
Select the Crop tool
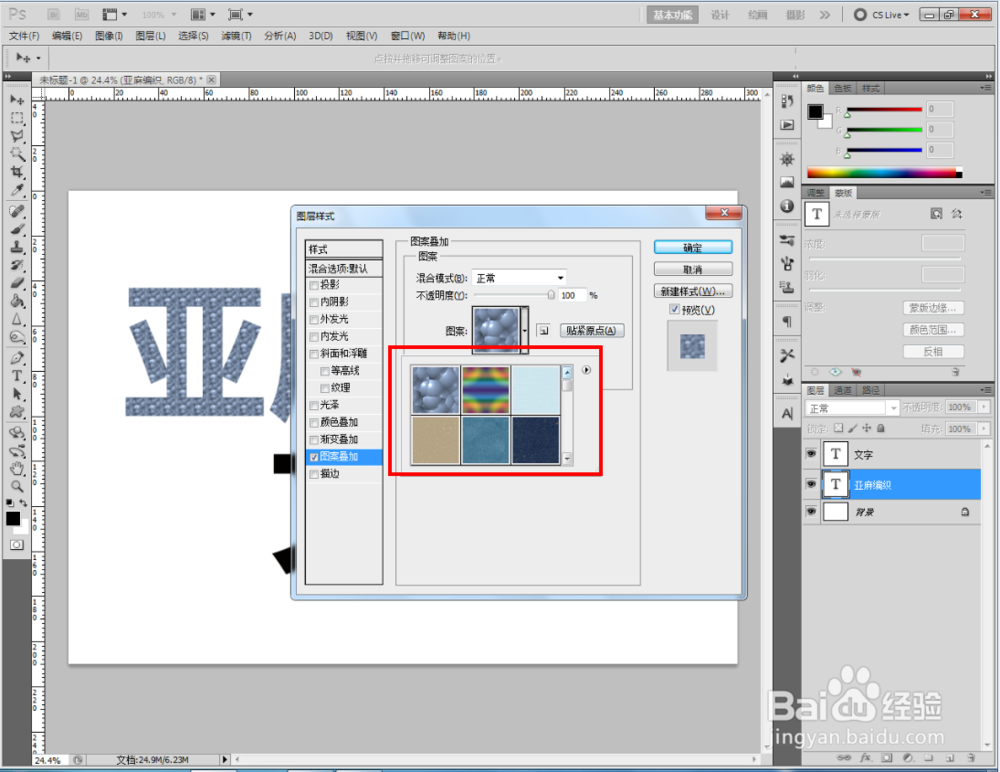pyautogui.click(x=17, y=172)
